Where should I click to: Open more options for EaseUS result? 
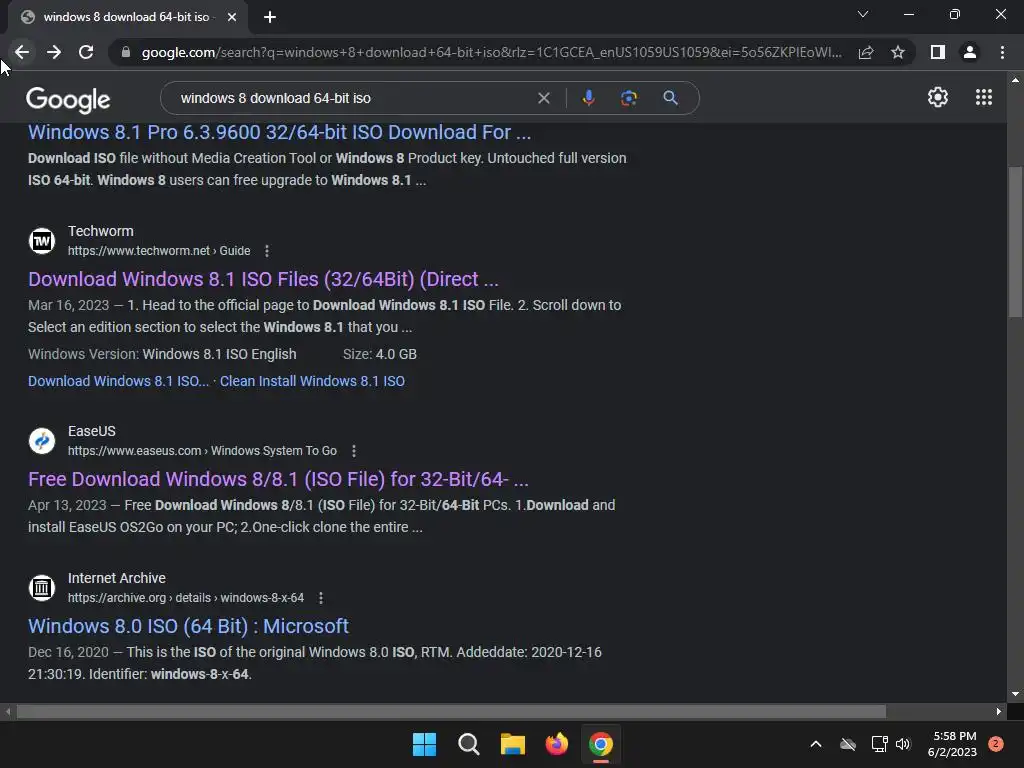coord(353,451)
